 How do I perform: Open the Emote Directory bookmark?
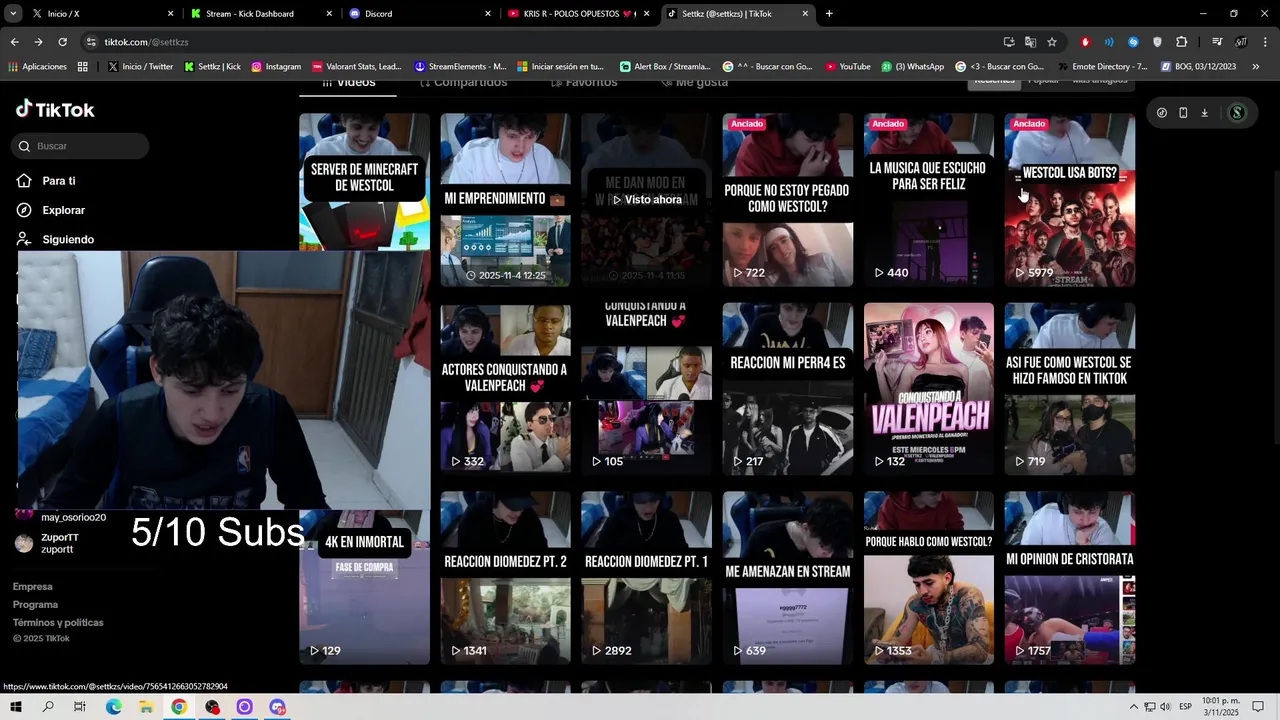pyautogui.click(x=1102, y=66)
